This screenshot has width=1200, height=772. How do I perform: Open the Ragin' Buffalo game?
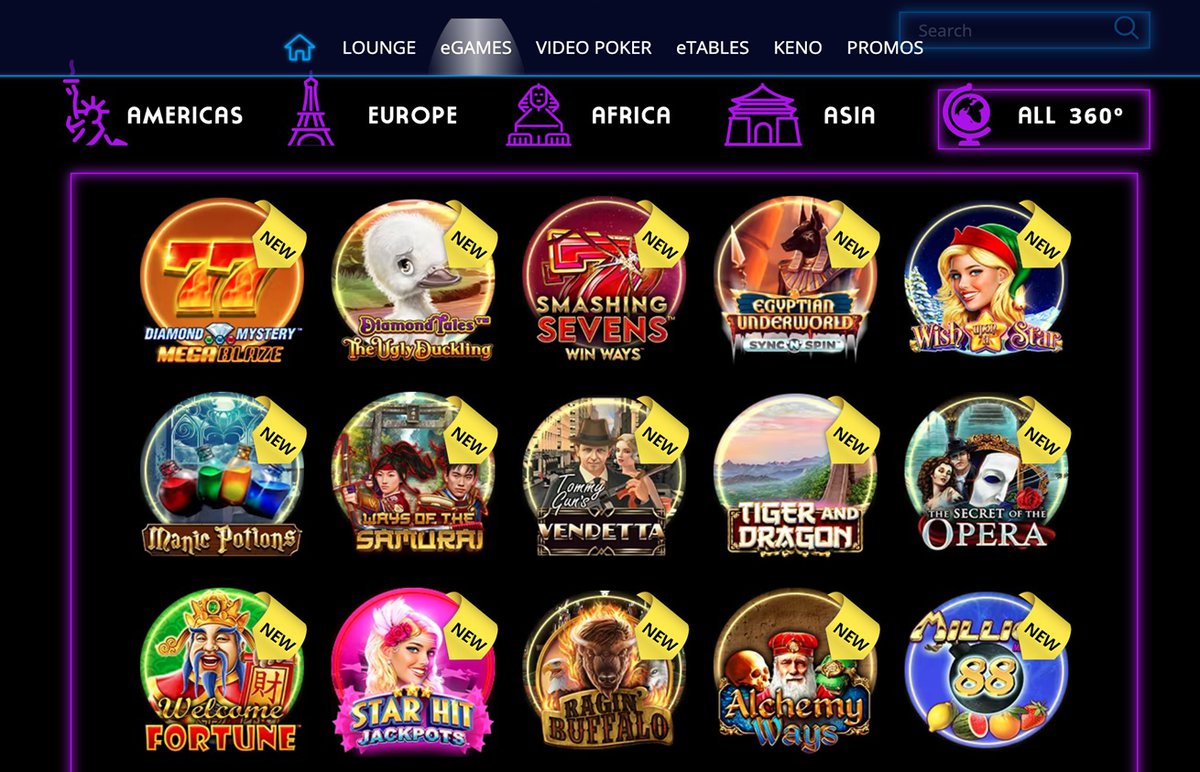(x=606, y=671)
